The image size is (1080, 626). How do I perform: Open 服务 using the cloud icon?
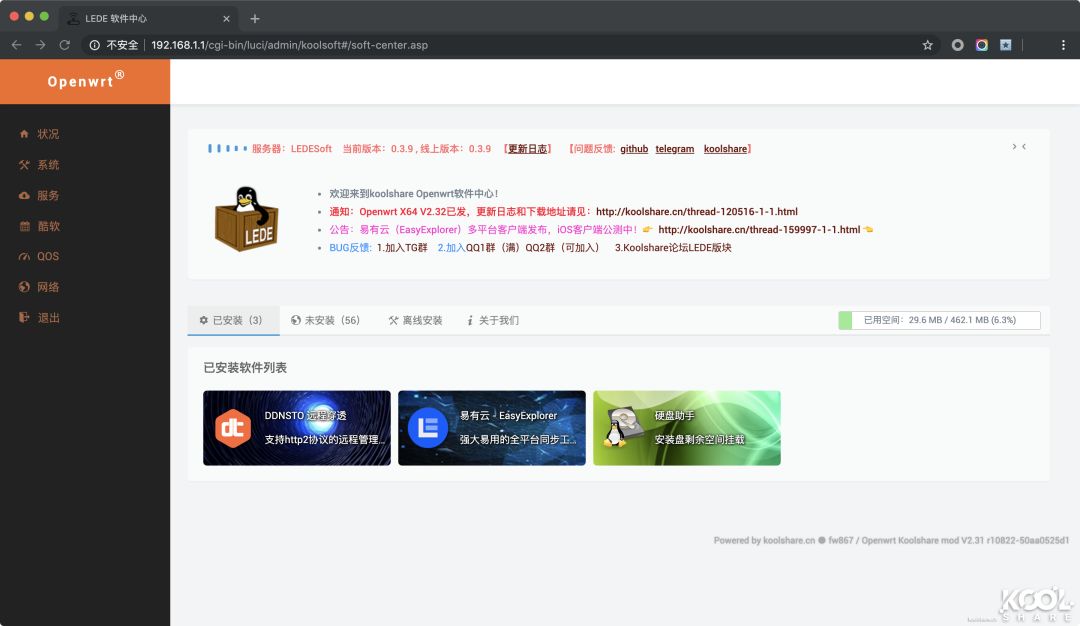click(x=23, y=195)
